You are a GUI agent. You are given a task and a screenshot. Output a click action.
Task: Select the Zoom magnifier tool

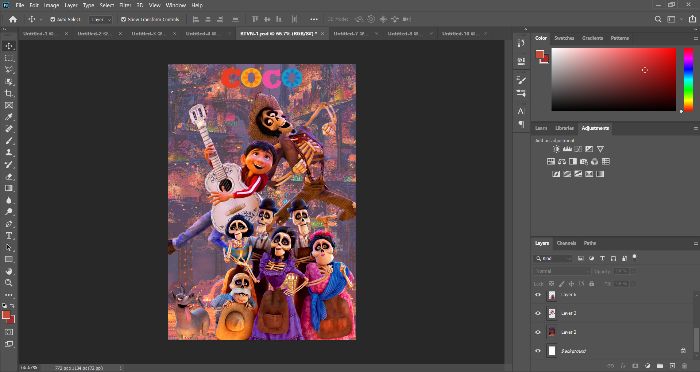coord(8,283)
